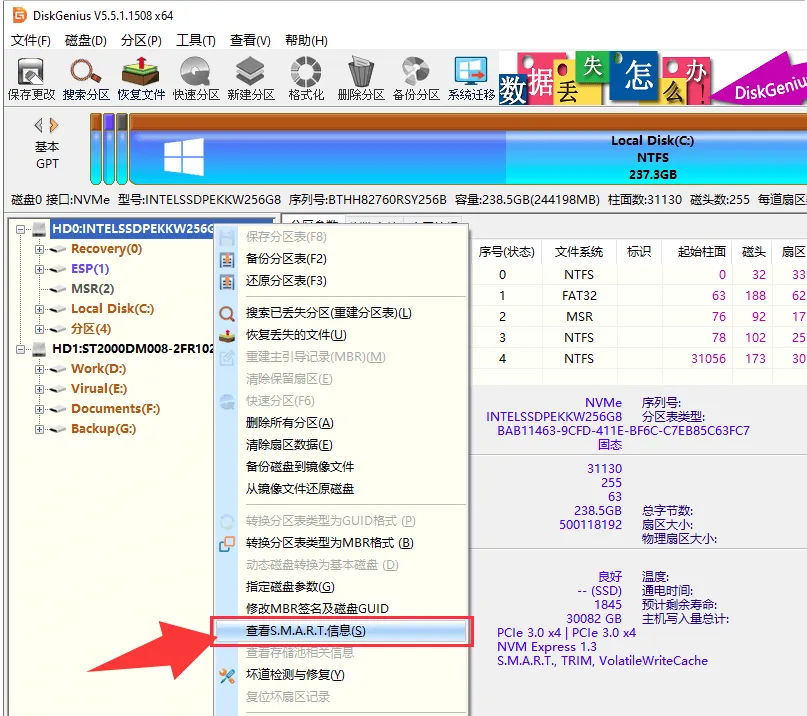Click starting cylinder value 31056
This screenshot has height=716, width=807.
(x=708, y=359)
